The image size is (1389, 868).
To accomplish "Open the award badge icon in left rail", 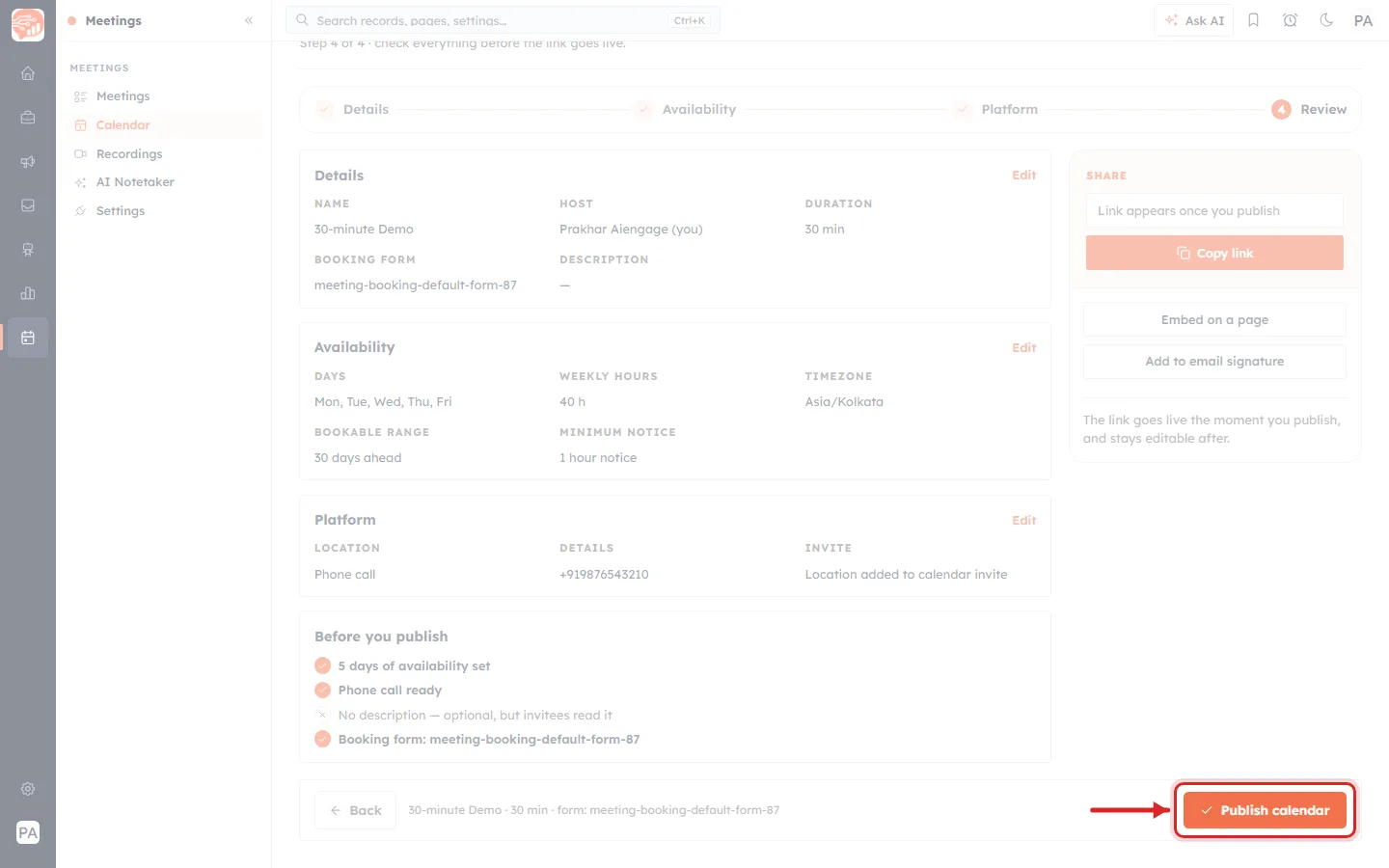I will (x=28, y=250).
